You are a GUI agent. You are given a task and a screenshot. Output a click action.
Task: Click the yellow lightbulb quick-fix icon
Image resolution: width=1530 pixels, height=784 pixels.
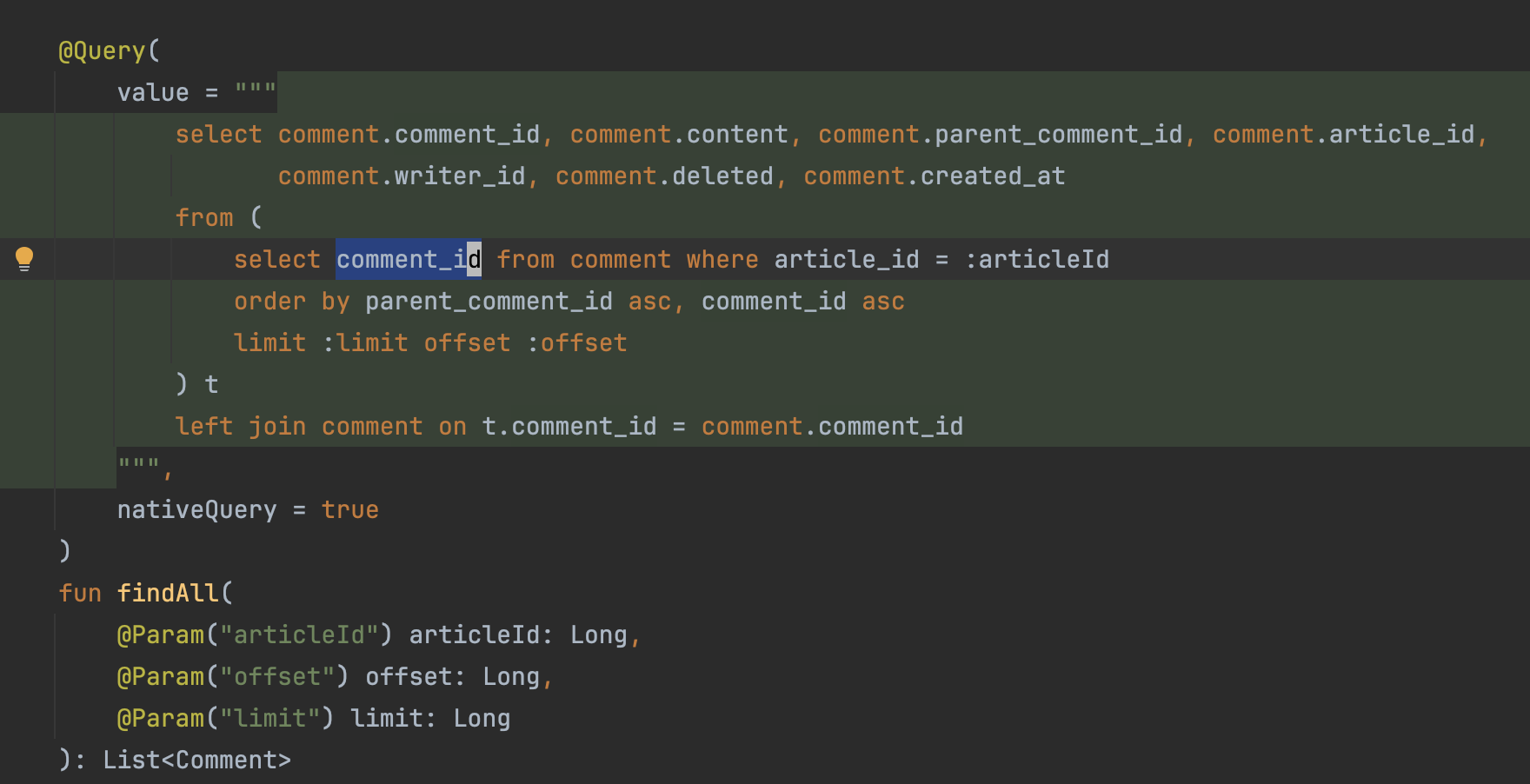tap(24, 259)
